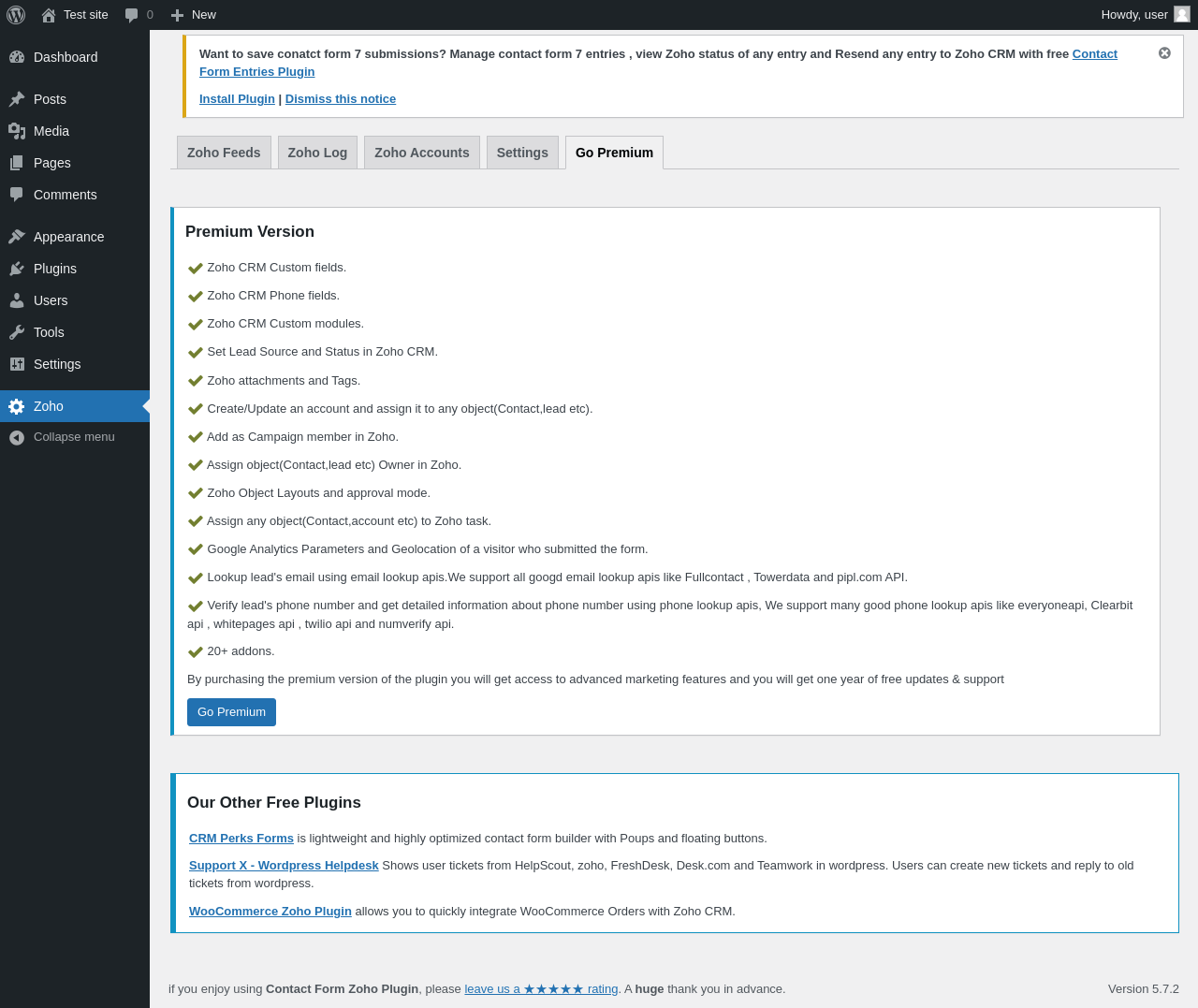
Task: Switch to the Zoho Log tab
Action: coord(317,153)
